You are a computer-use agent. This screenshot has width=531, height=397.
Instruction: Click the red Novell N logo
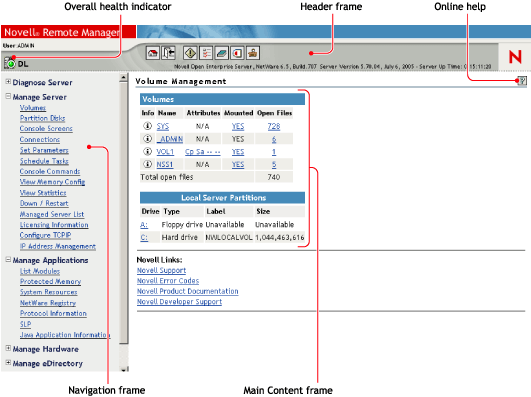[x=515, y=57]
